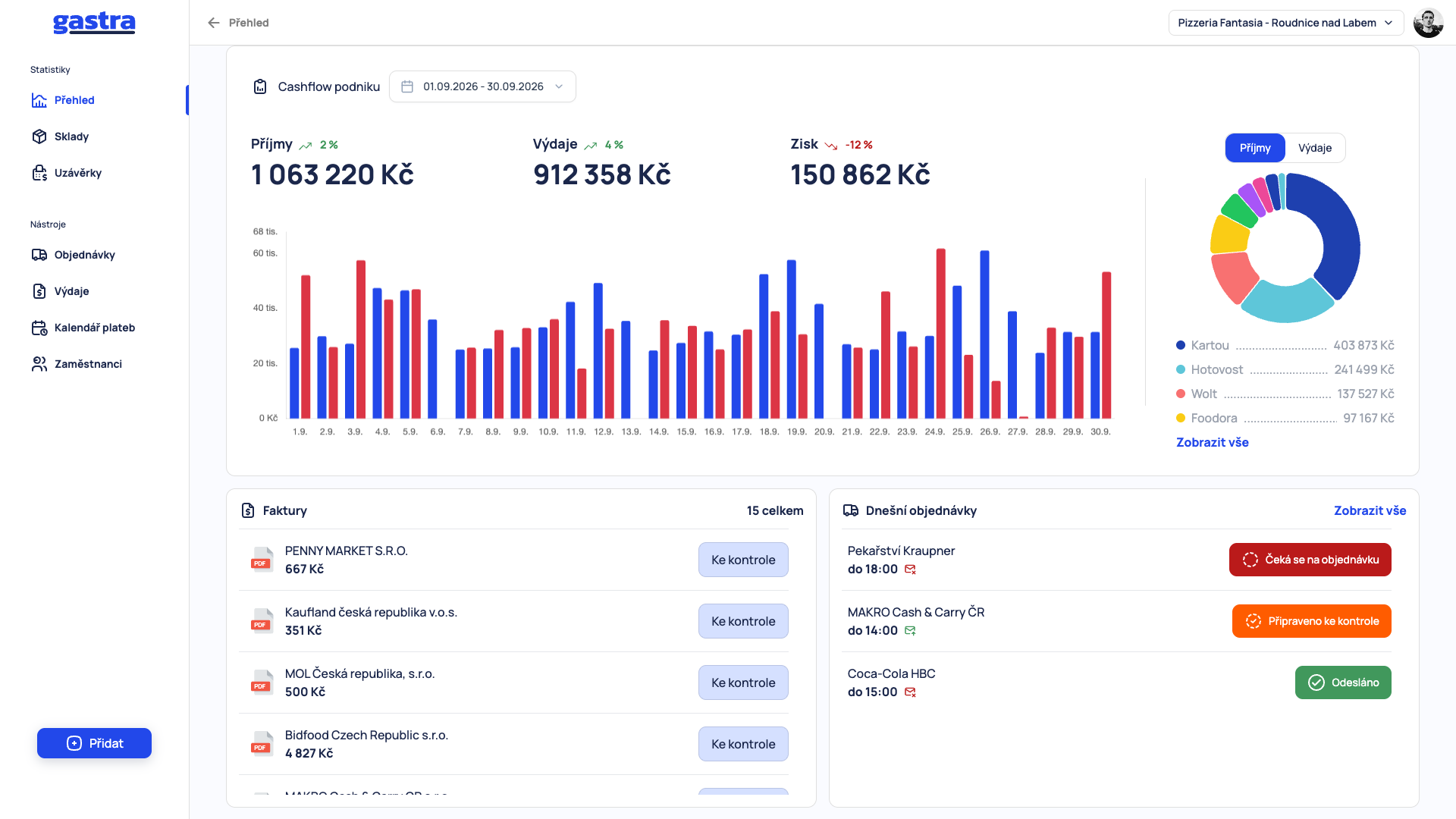Switch the donut chart to Výdaje
The width and height of the screenshot is (1456, 819).
(1315, 148)
